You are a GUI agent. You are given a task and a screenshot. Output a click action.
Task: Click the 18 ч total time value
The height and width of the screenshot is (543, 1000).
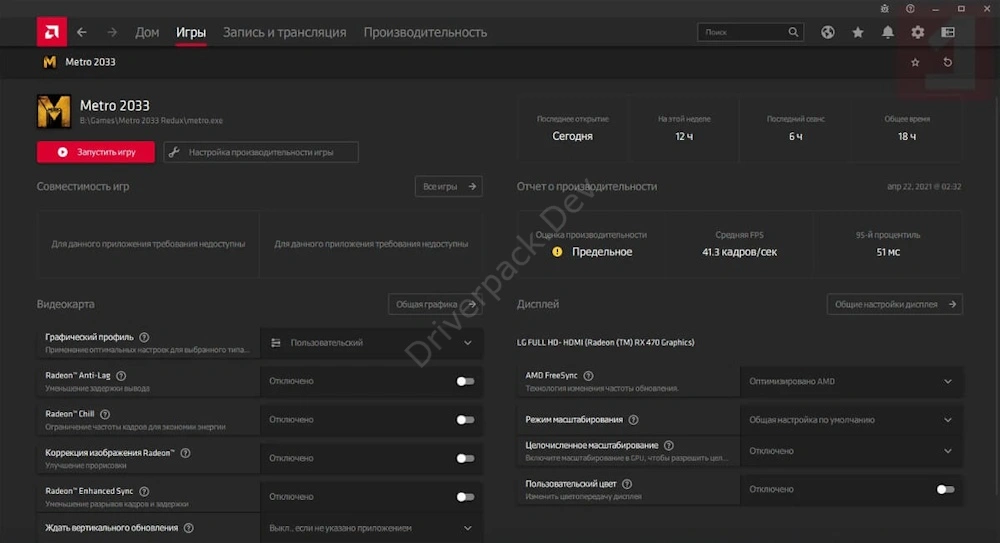907,136
